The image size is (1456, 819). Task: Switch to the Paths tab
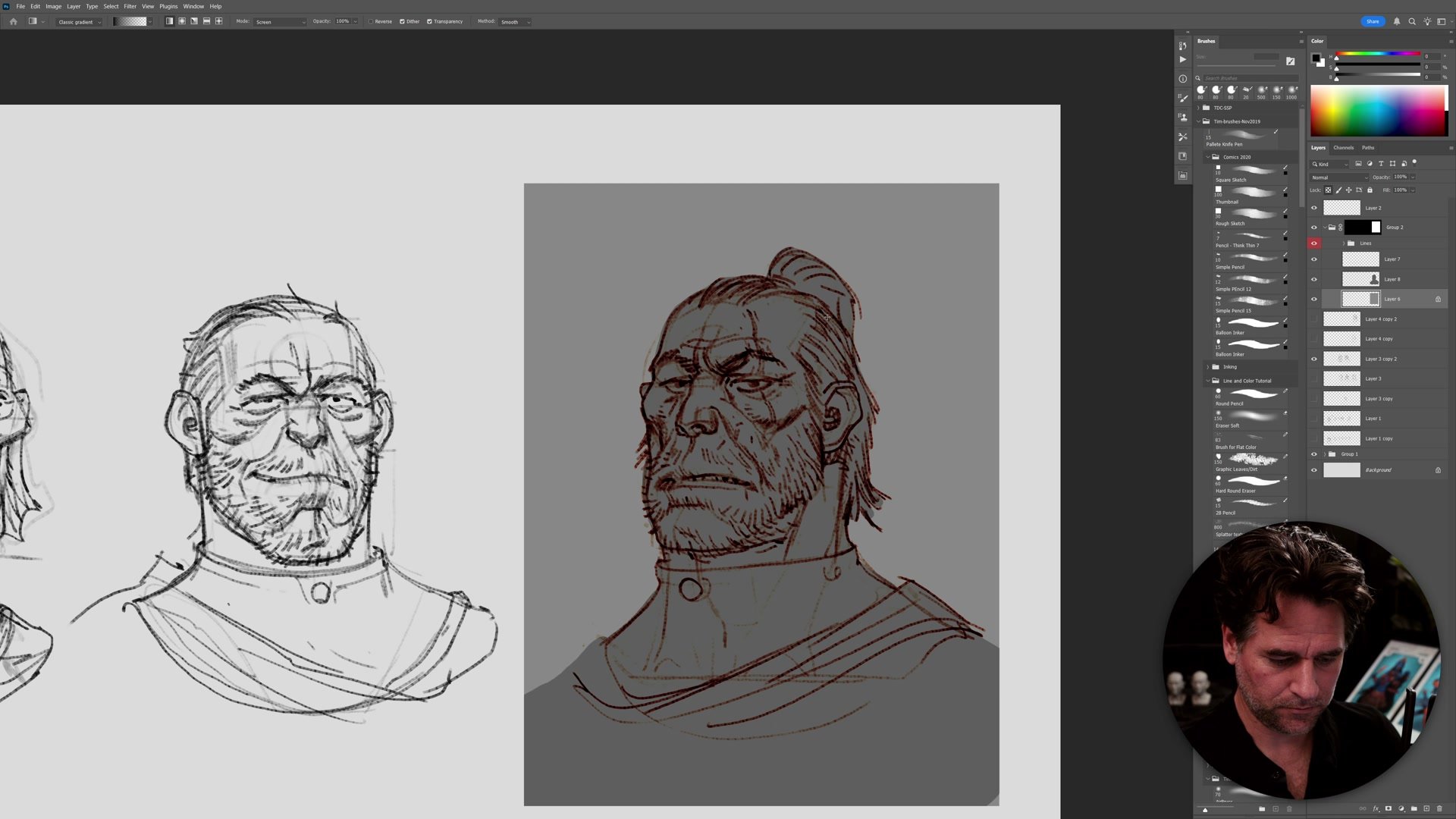point(1368,148)
